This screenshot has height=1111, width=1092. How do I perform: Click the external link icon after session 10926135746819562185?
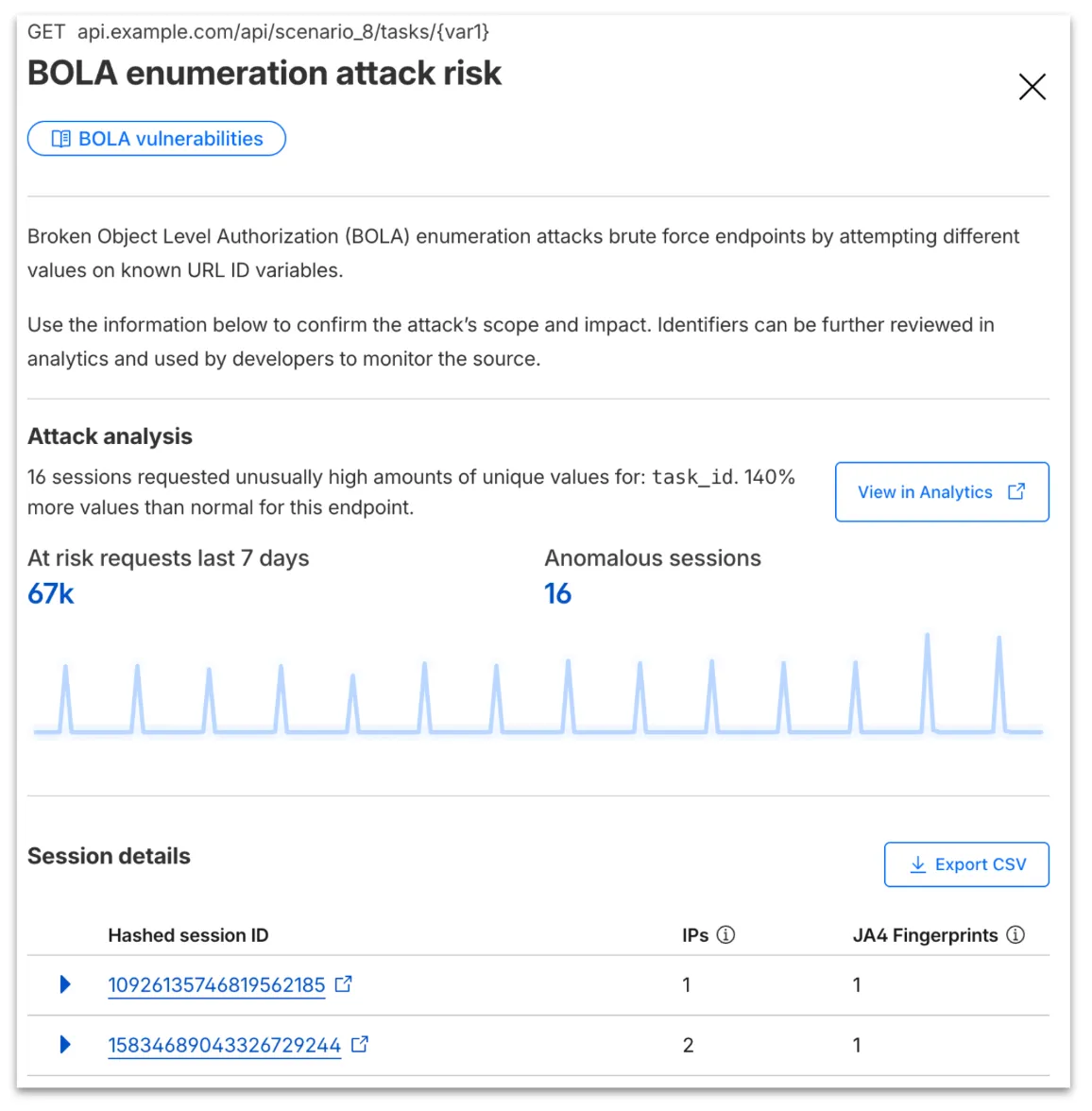pos(343,983)
